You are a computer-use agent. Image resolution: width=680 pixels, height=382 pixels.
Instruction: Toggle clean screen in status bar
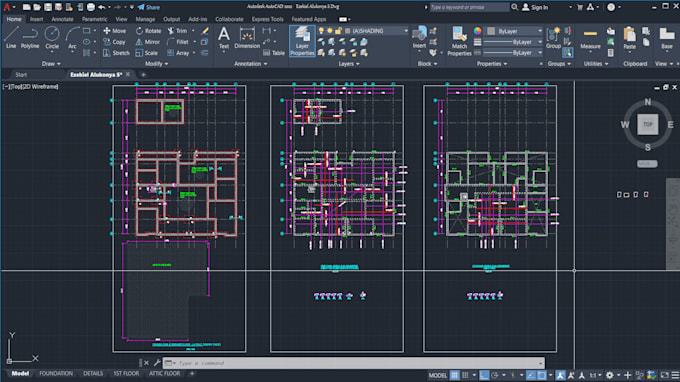[665, 375]
